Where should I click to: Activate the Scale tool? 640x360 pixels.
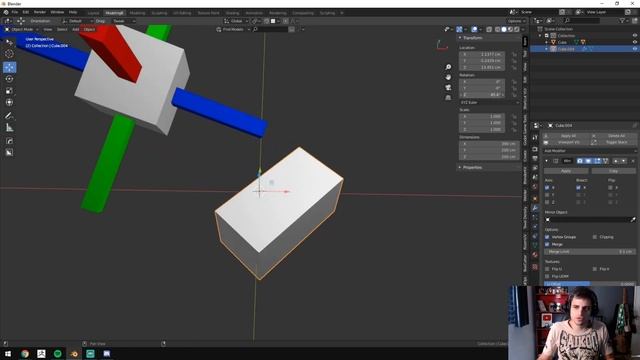click(x=9, y=91)
